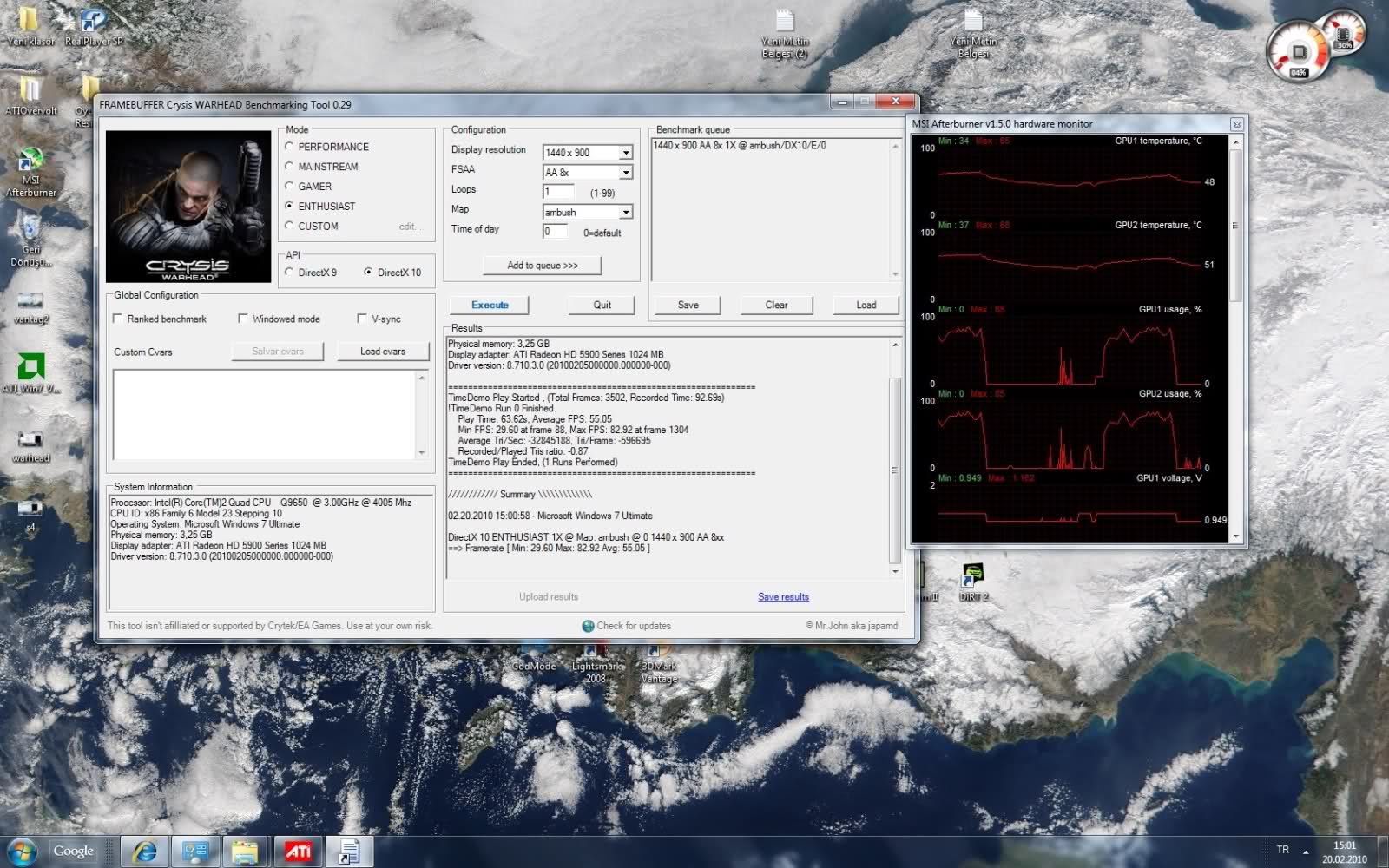
Task: Click the Load cvars button
Action: tap(382, 352)
